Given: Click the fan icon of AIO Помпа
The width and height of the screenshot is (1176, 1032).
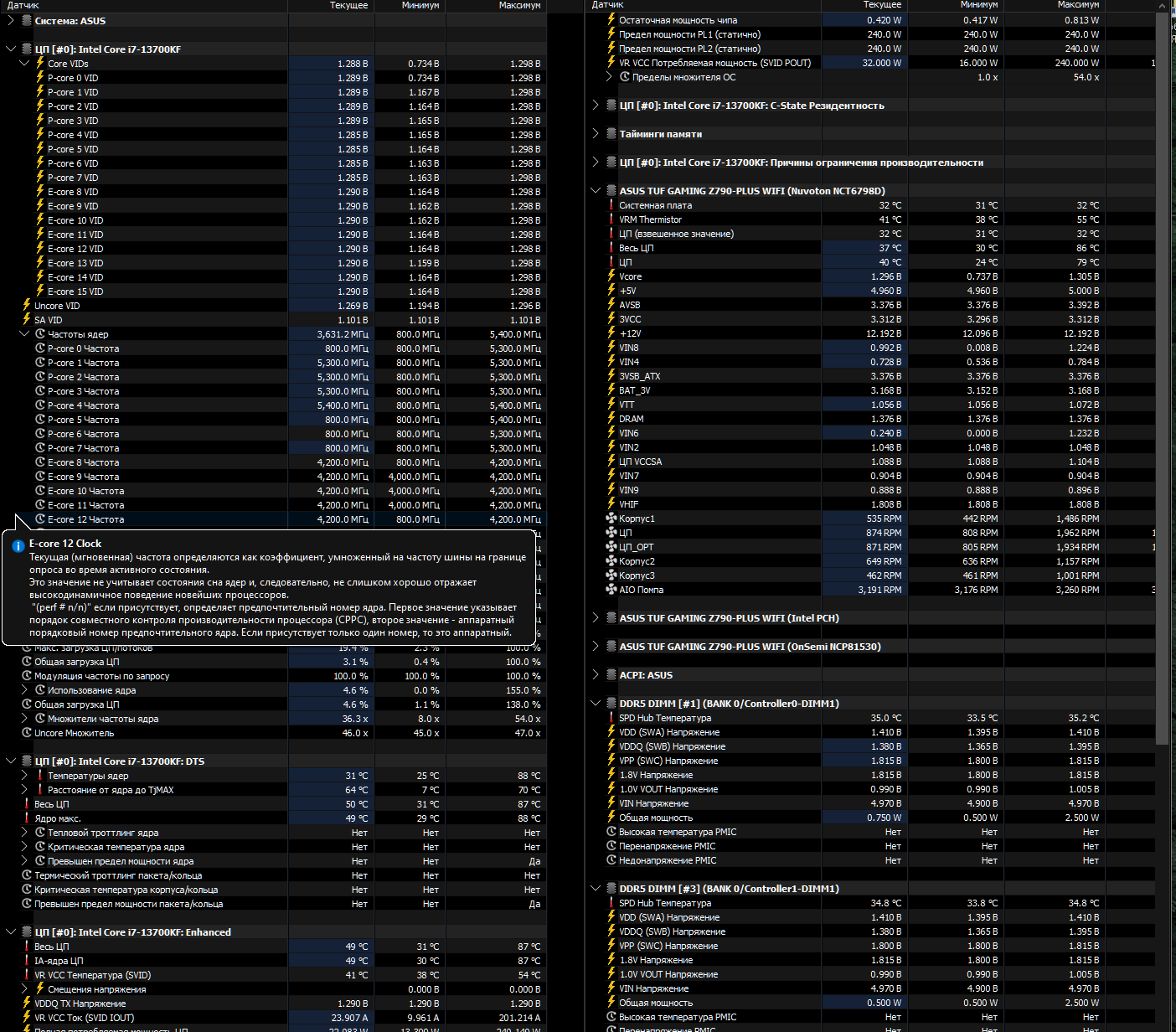Looking at the screenshot, I should click(611, 590).
